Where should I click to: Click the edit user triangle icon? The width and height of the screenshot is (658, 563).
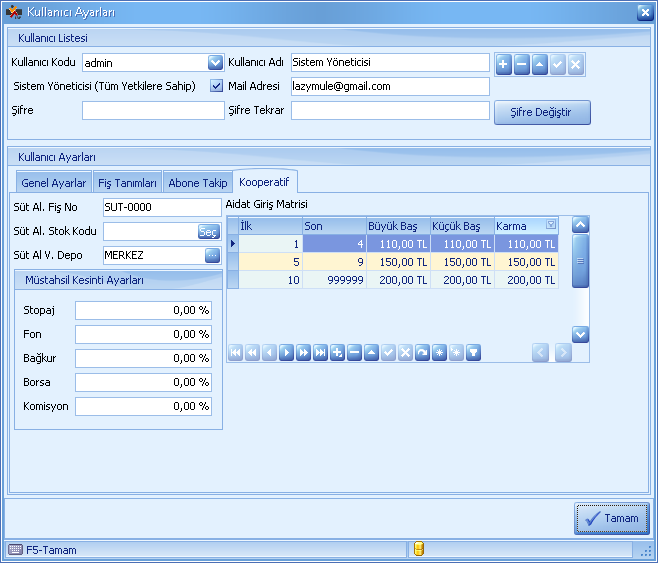pos(539,63)
